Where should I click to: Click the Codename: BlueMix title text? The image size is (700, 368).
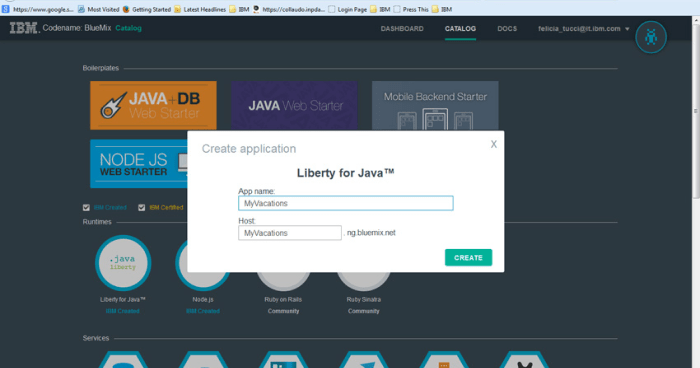tap(77, 28)
